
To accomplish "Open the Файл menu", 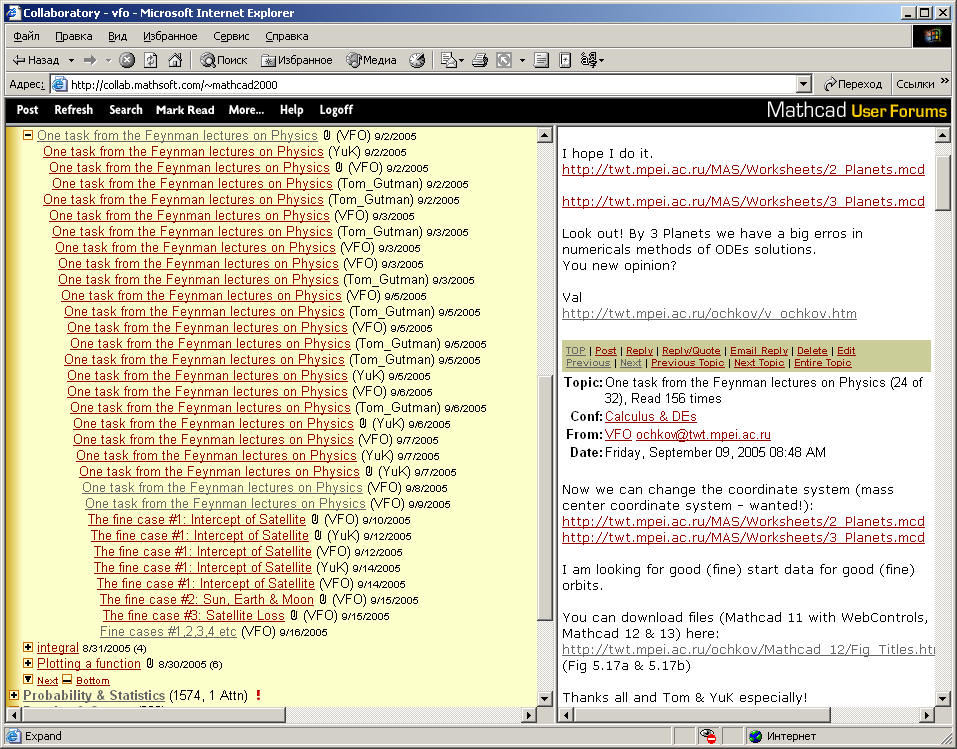I will tap(26, 36).
